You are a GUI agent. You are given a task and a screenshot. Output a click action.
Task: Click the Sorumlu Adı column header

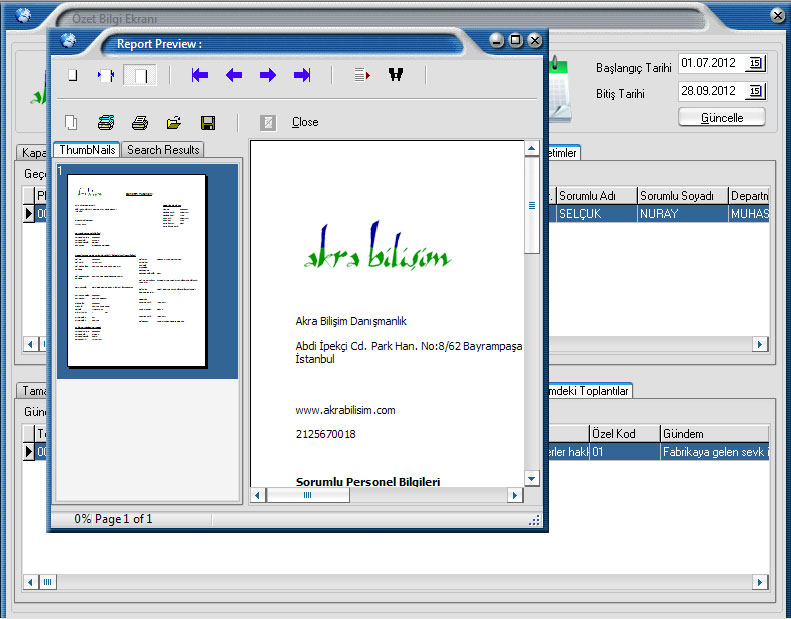click(596, 196)
